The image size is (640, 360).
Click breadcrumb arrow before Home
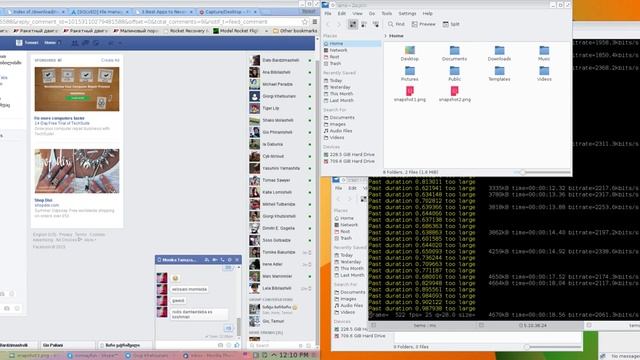point(385,36)
